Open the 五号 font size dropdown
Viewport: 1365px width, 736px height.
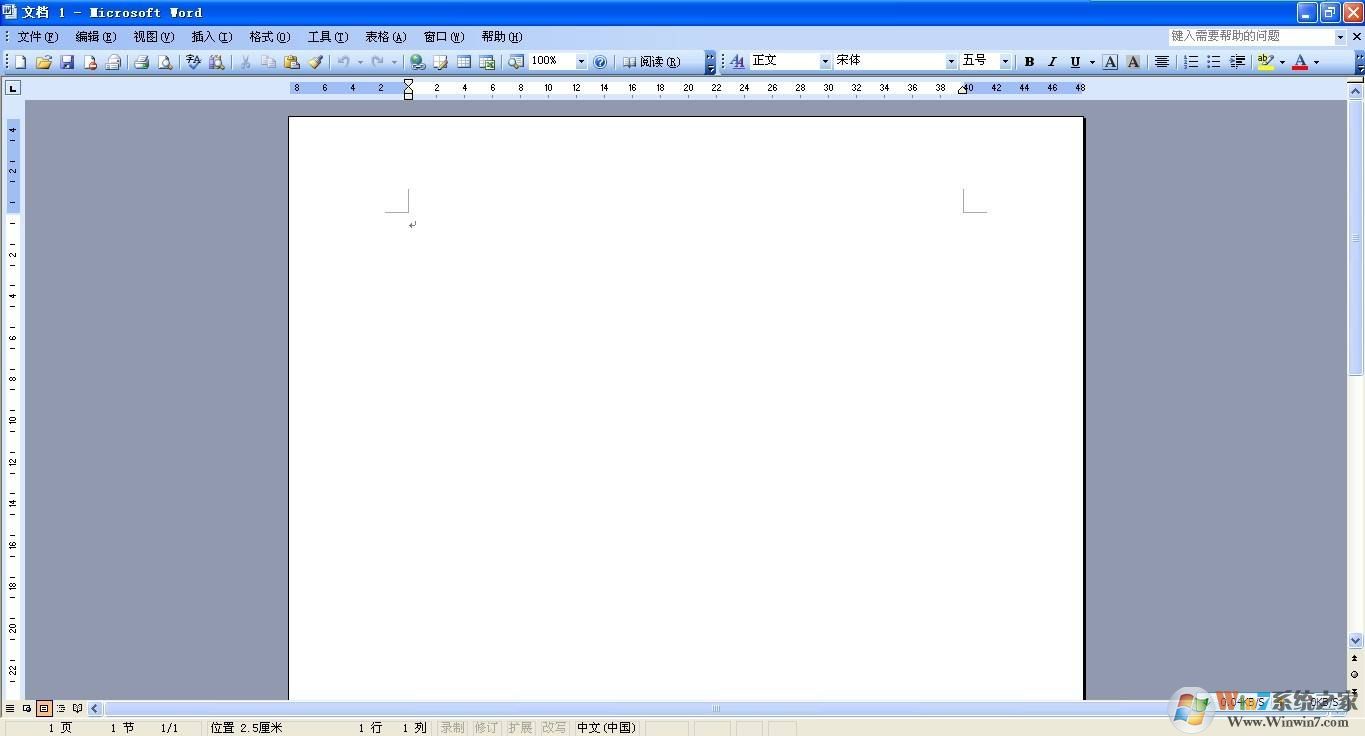coord(1006,60)
